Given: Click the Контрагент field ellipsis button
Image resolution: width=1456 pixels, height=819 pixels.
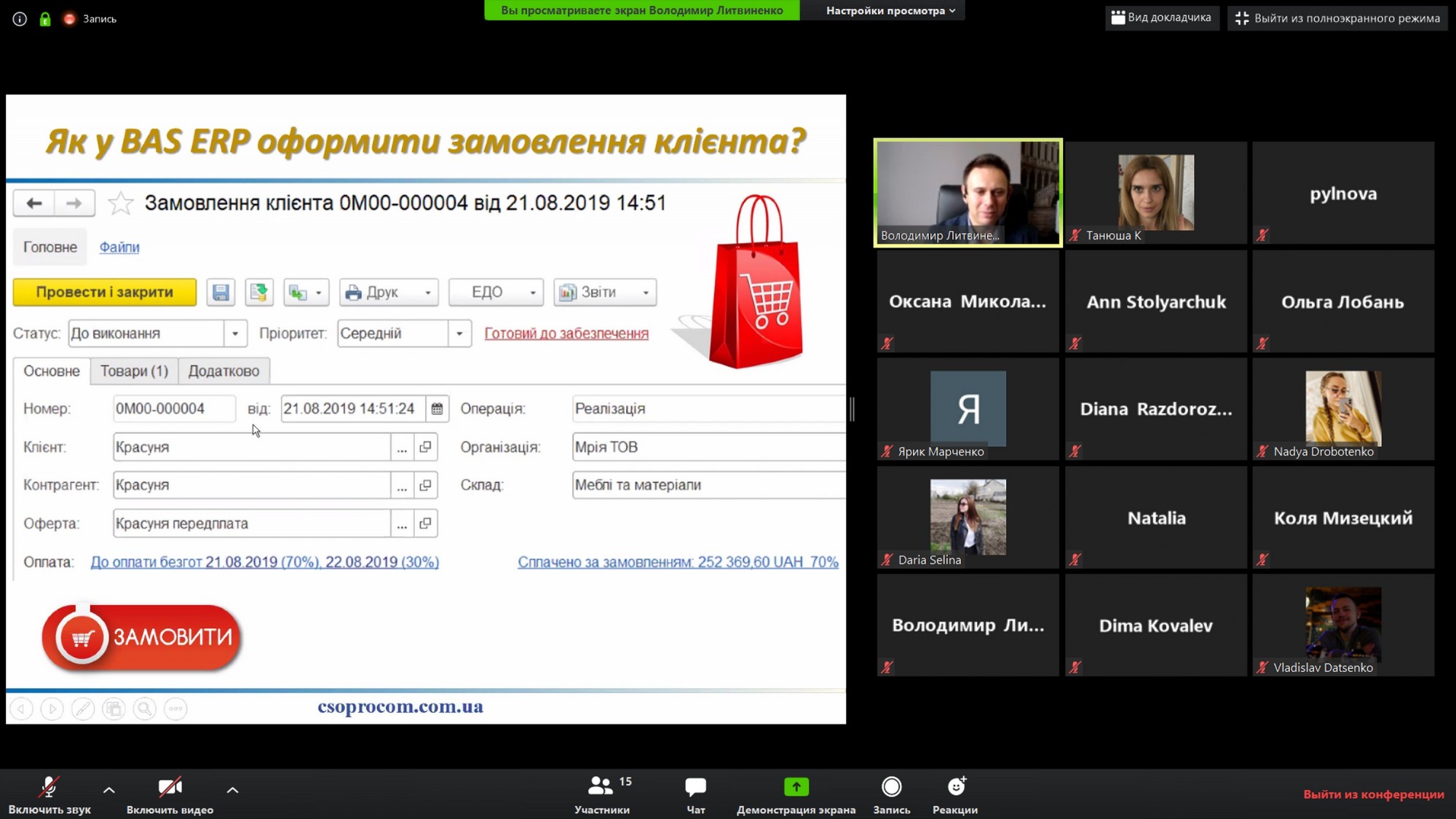Looking at the screenshot, I should [x=402, y=485].
